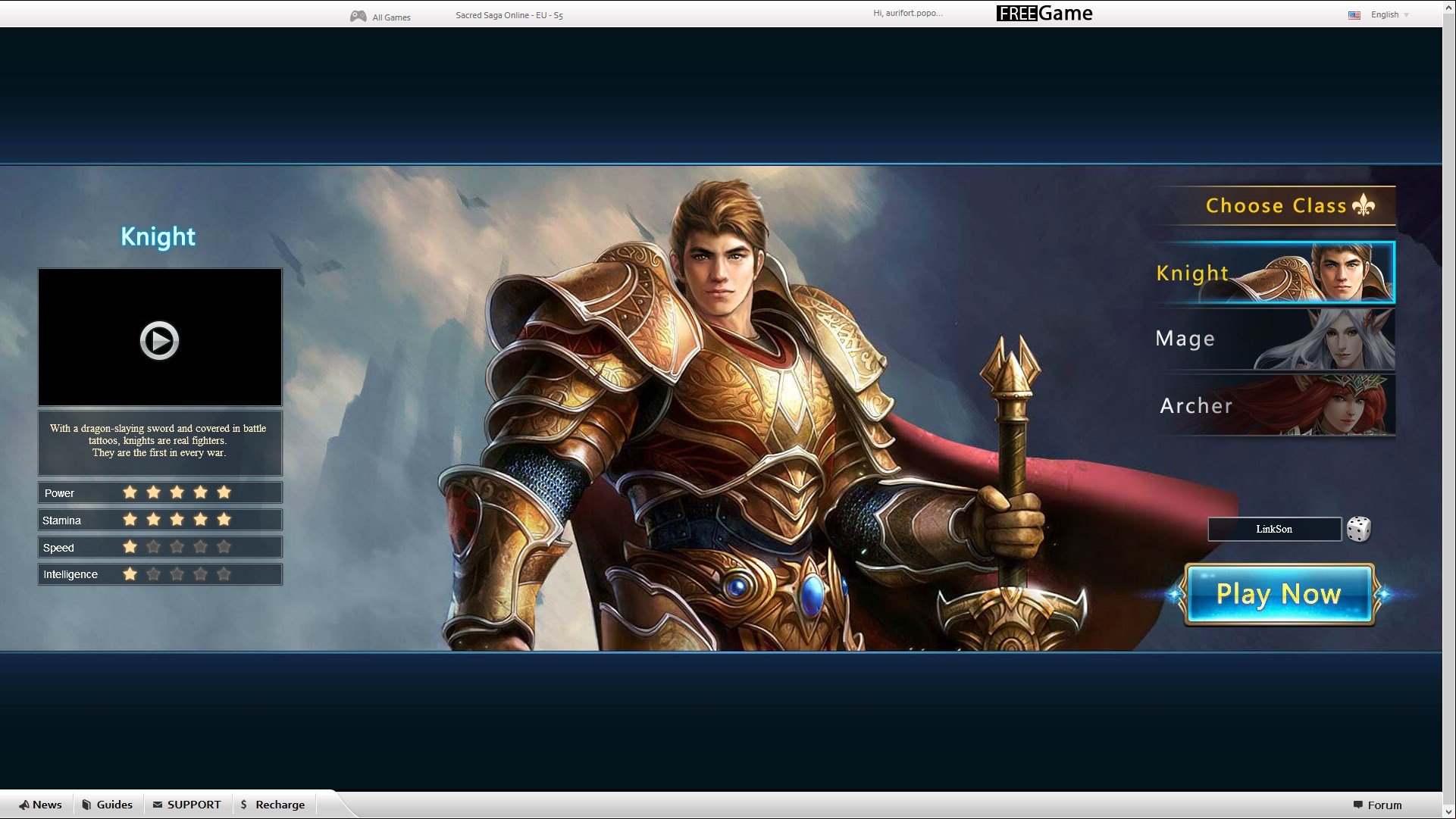Click the Intelligence rating row
This screenshot has width=1456, height=819.
(x=160, y=574)
